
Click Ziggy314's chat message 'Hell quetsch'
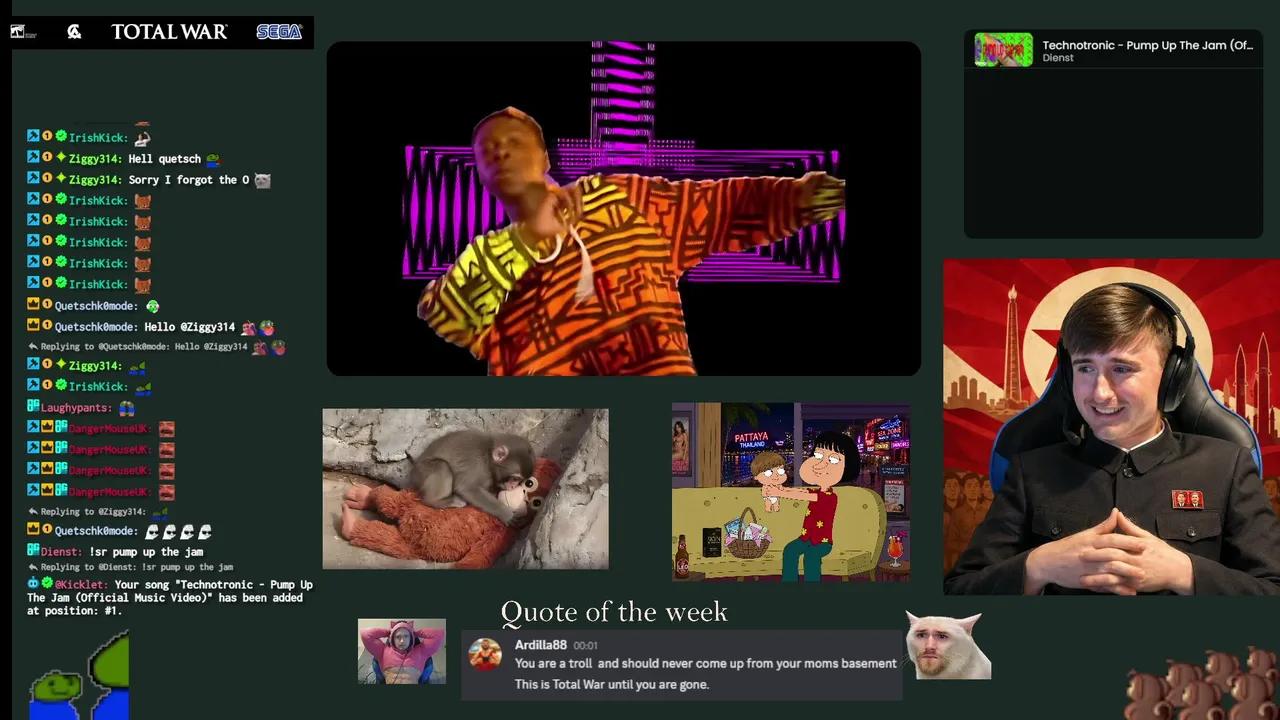point(165,159)
